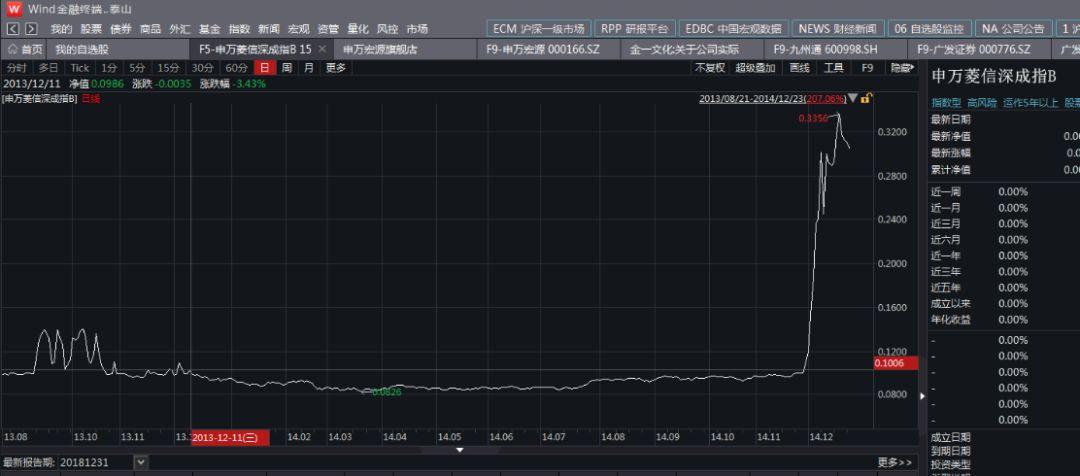Open the date range dropdown triangle
This screenshot has height=476, width=1080.
[853, 99]
